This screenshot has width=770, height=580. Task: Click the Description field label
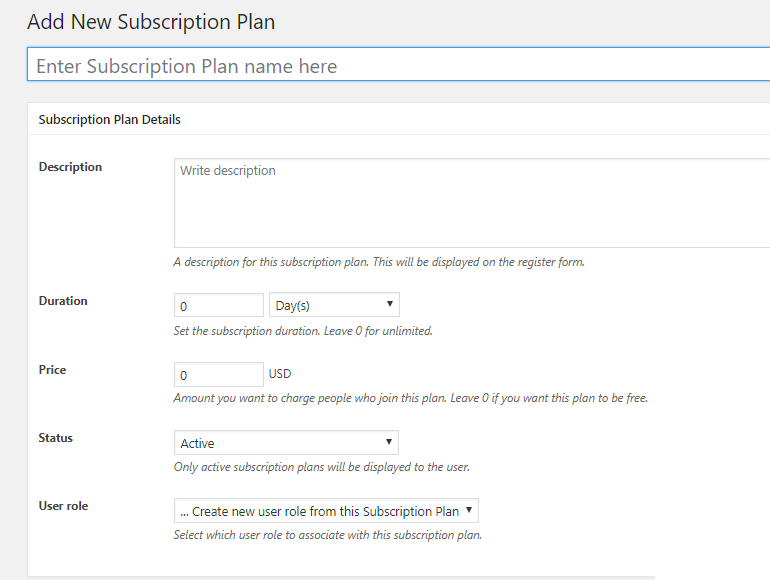click(70, 167)
